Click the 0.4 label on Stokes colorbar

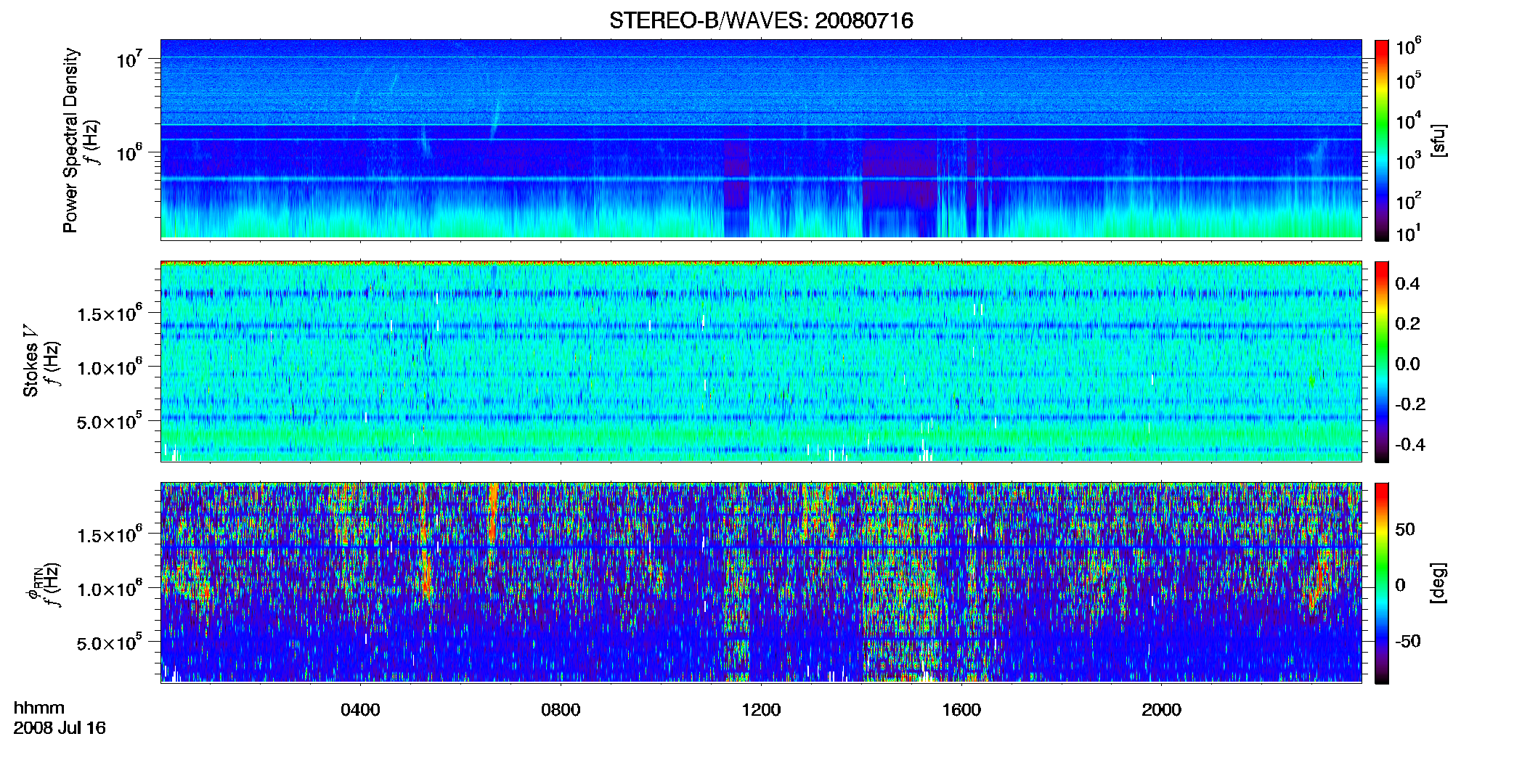[1407, 284]
